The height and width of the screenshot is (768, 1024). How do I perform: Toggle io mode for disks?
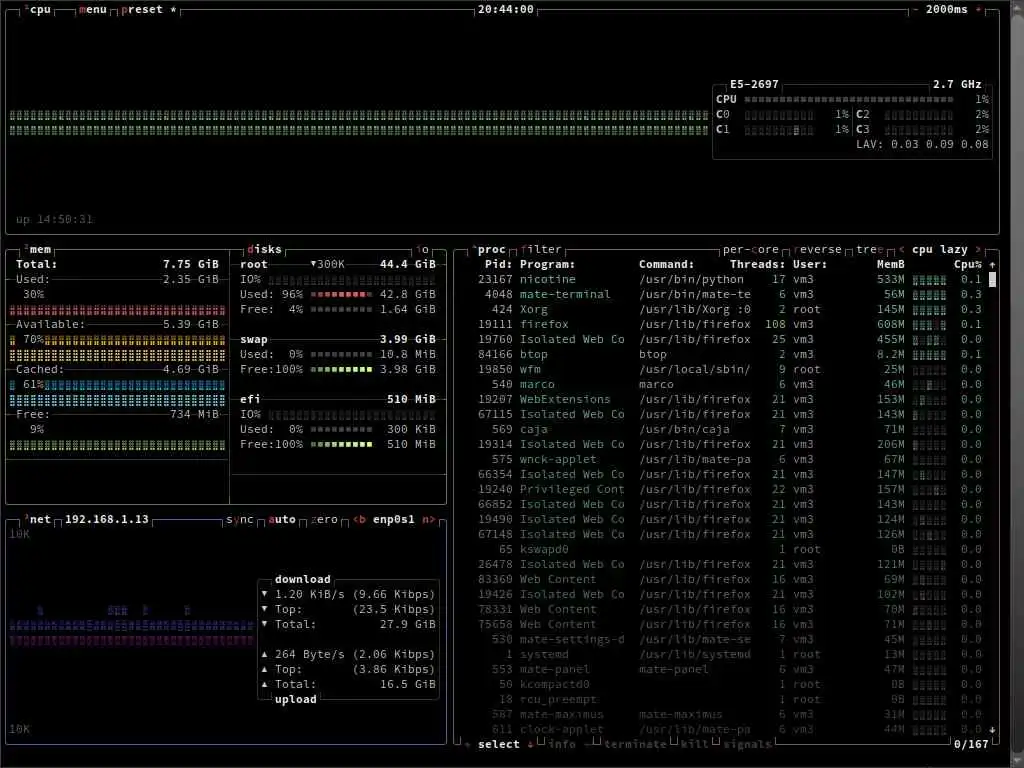[423, 249]
